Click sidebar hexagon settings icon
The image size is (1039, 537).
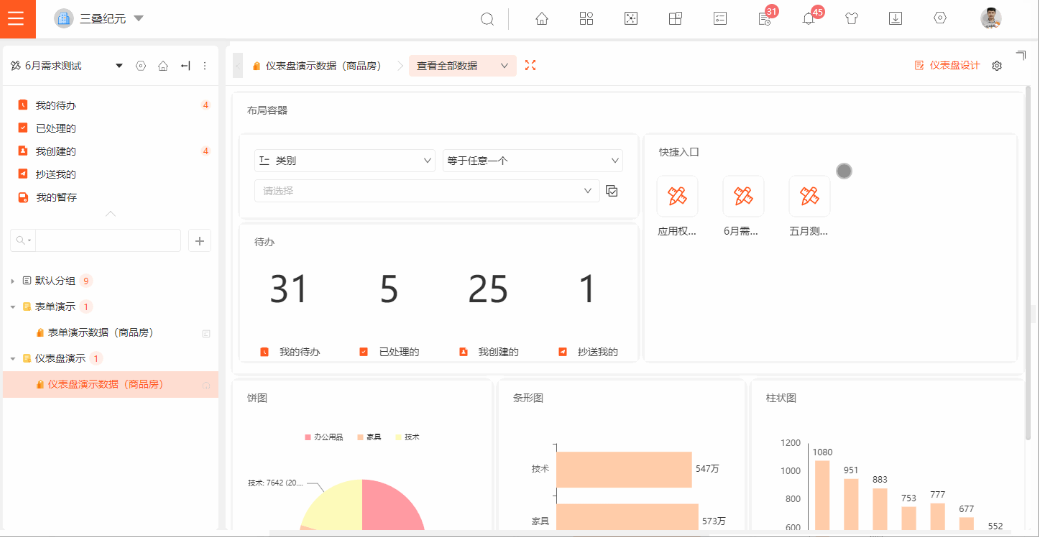click(140, 66)
